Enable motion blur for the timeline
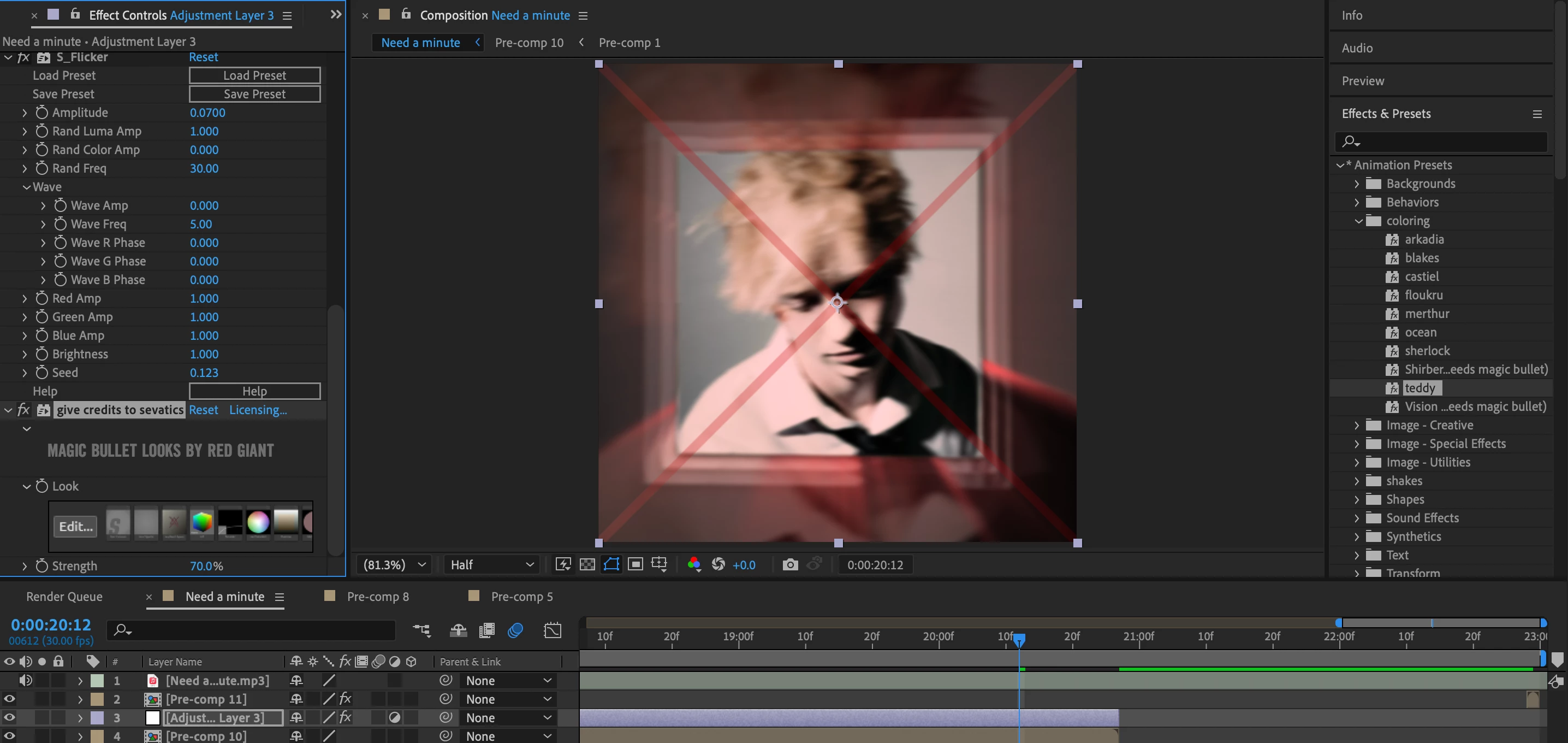This screenshot has width=1568, height=743. click(515, 630)
